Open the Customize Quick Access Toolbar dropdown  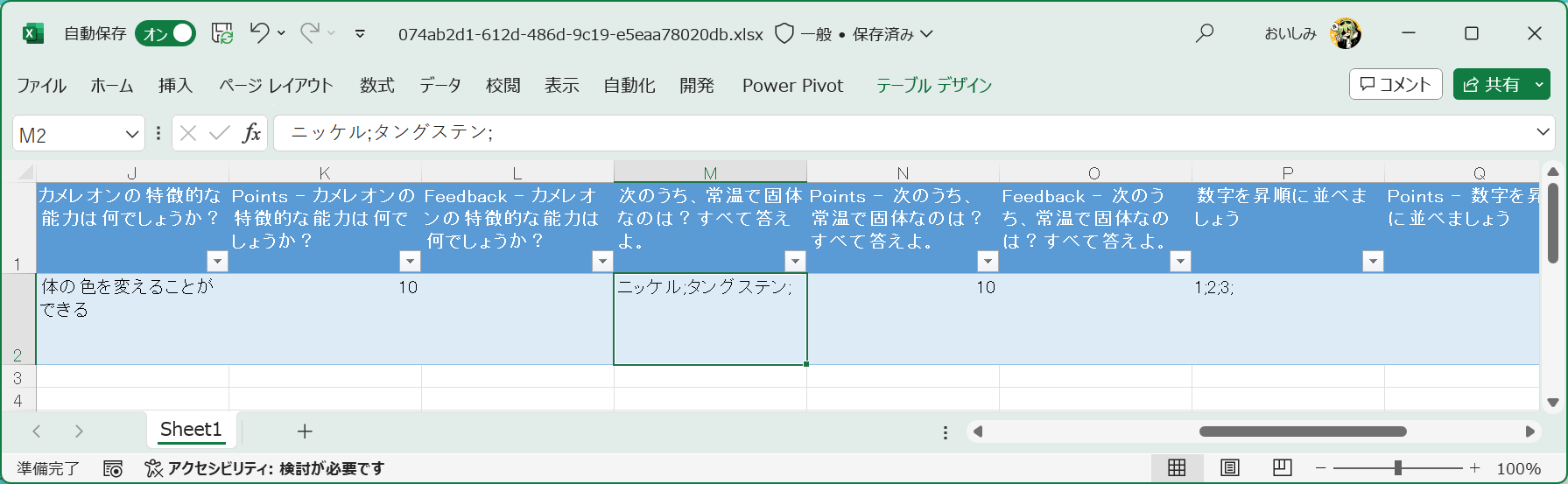point(360,33)
